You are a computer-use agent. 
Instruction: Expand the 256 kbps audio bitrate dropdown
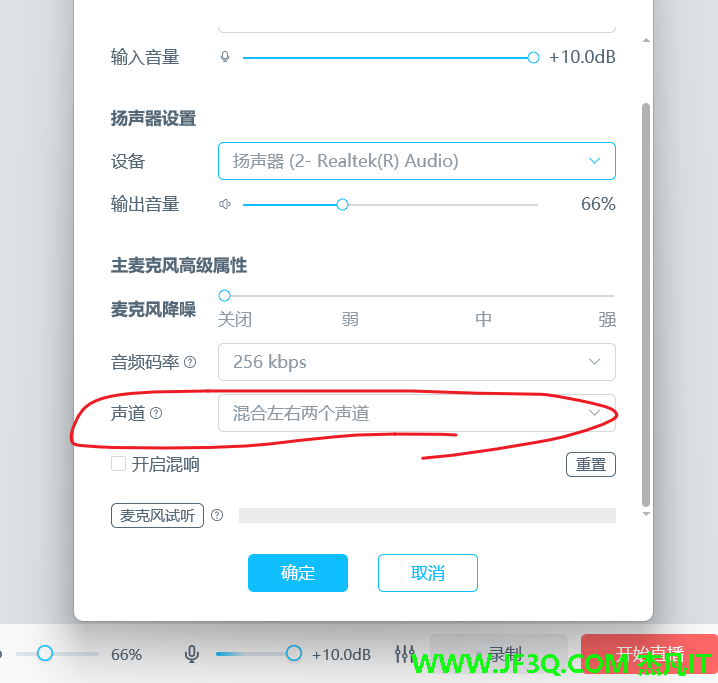click(x=417, y=362)
